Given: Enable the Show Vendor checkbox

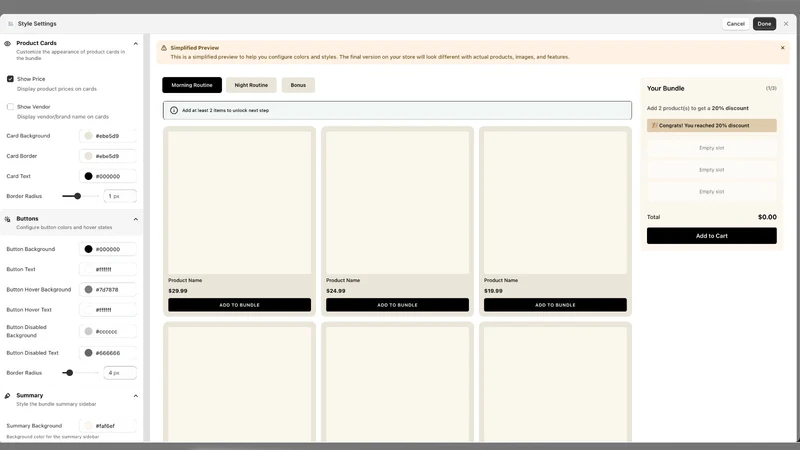Looking at the screenshot, I should click(10, 107).
